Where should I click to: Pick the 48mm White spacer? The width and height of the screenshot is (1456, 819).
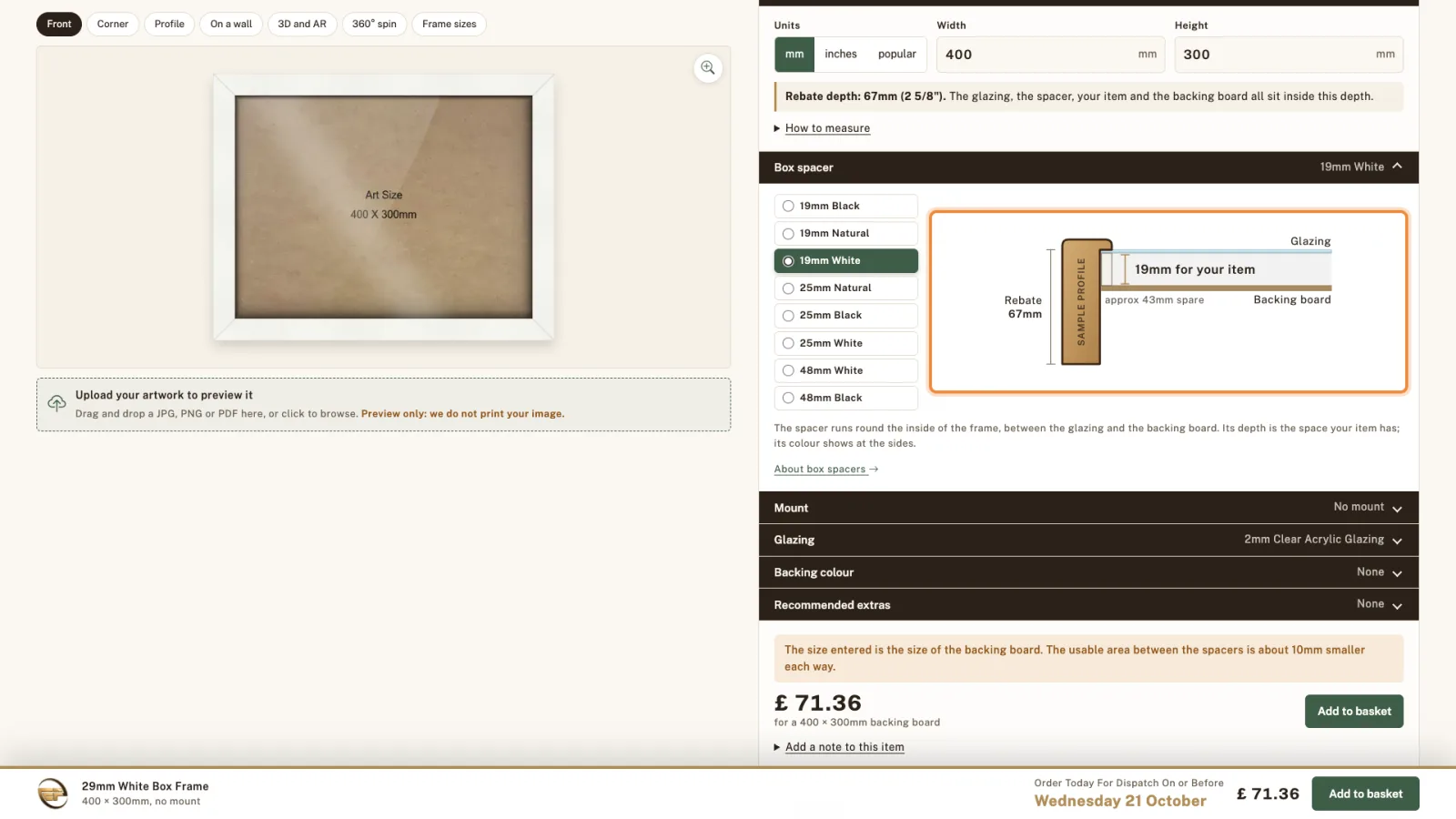[x=845, y=370]
